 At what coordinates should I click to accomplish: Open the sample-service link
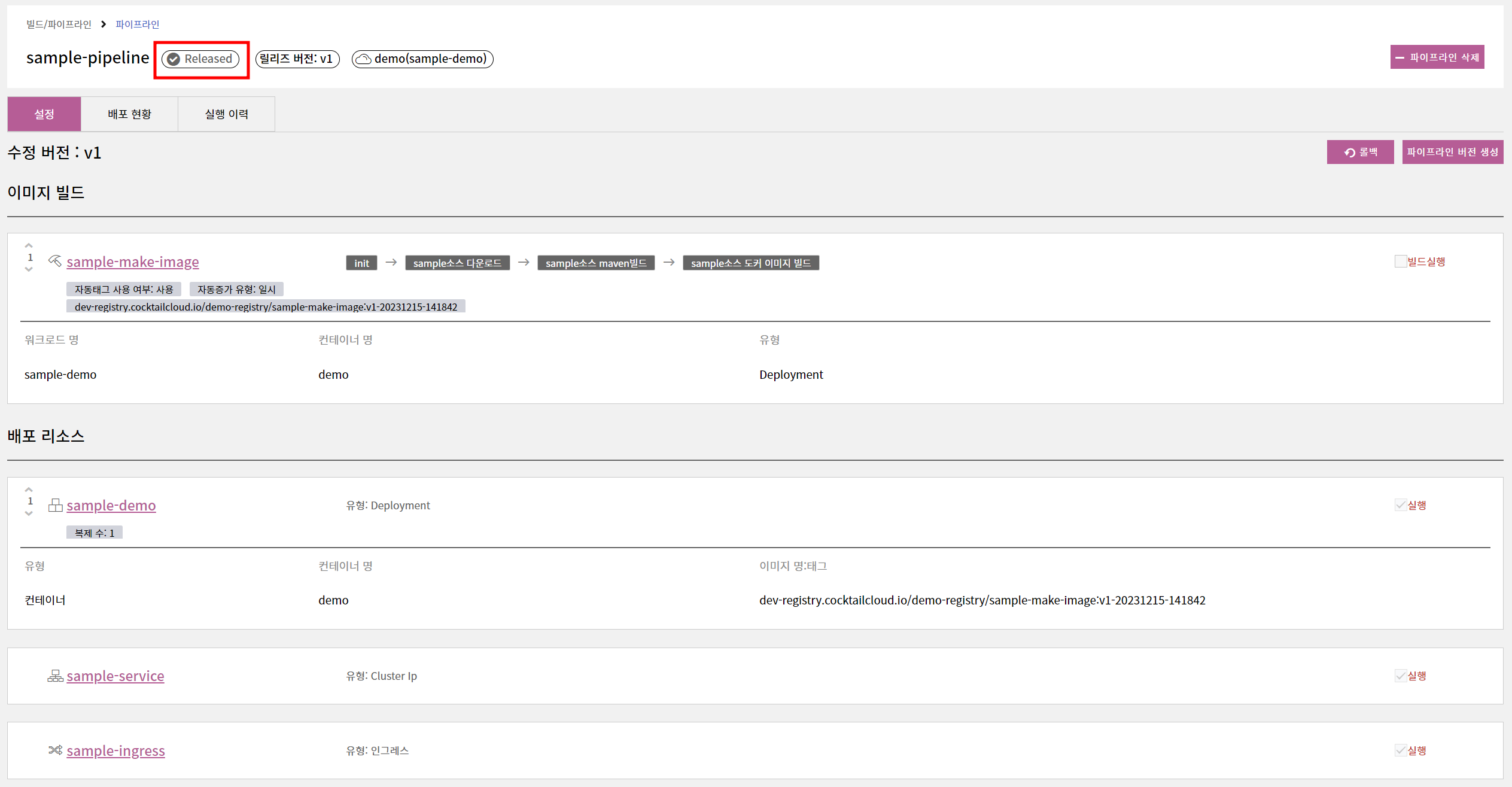tap(115, 676)
